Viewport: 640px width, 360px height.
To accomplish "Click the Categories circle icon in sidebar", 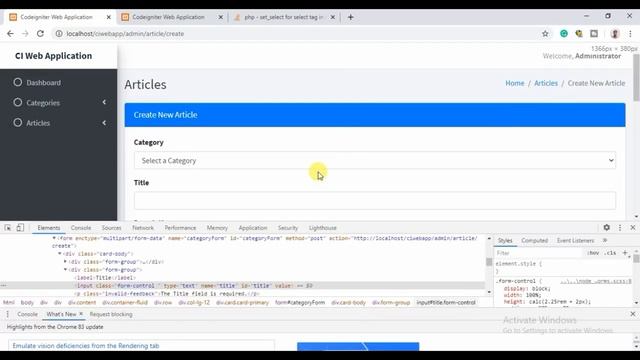I will coord(18,102).
